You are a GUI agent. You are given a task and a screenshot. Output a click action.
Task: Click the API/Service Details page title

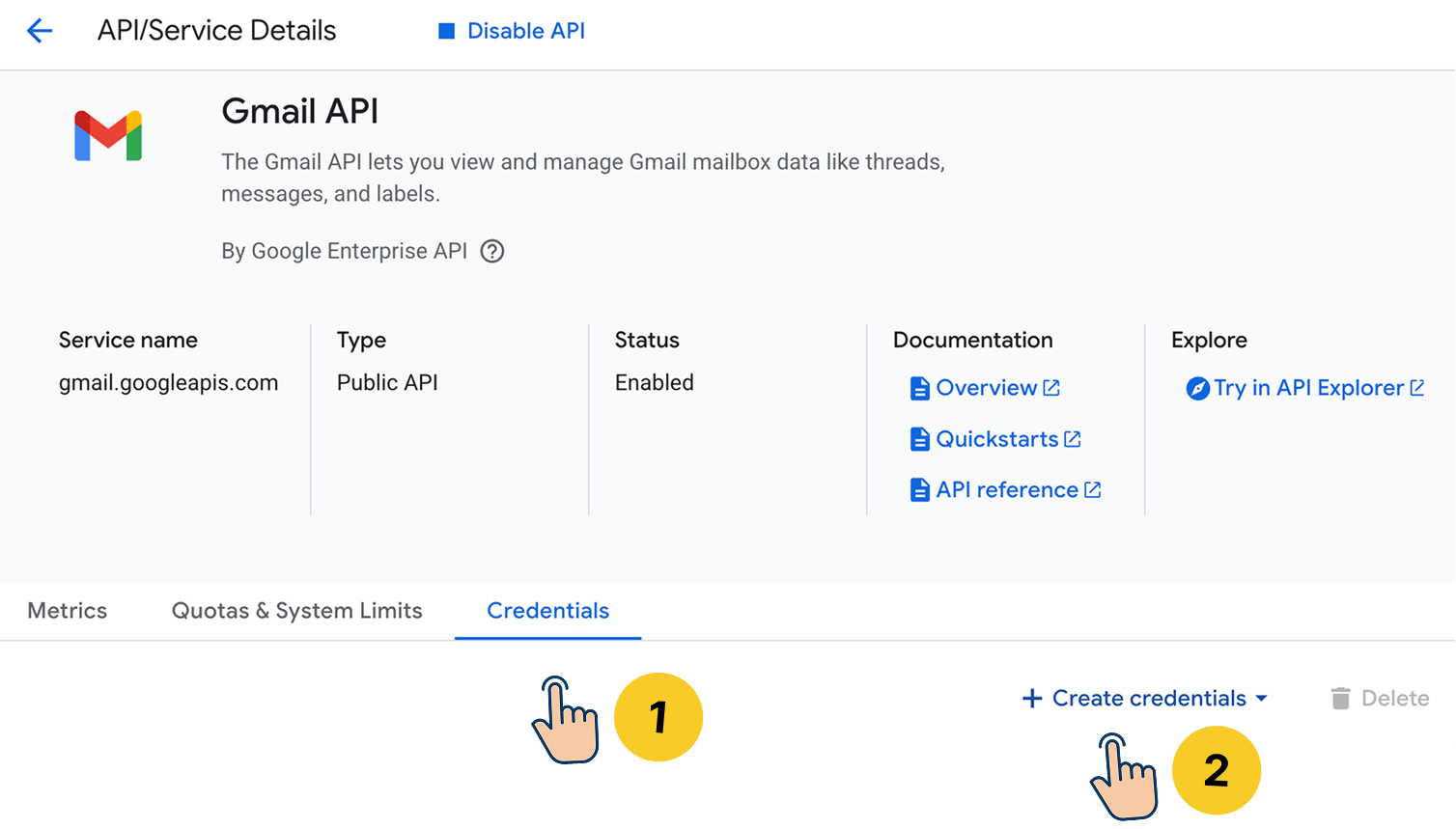[x=216, y=31]
